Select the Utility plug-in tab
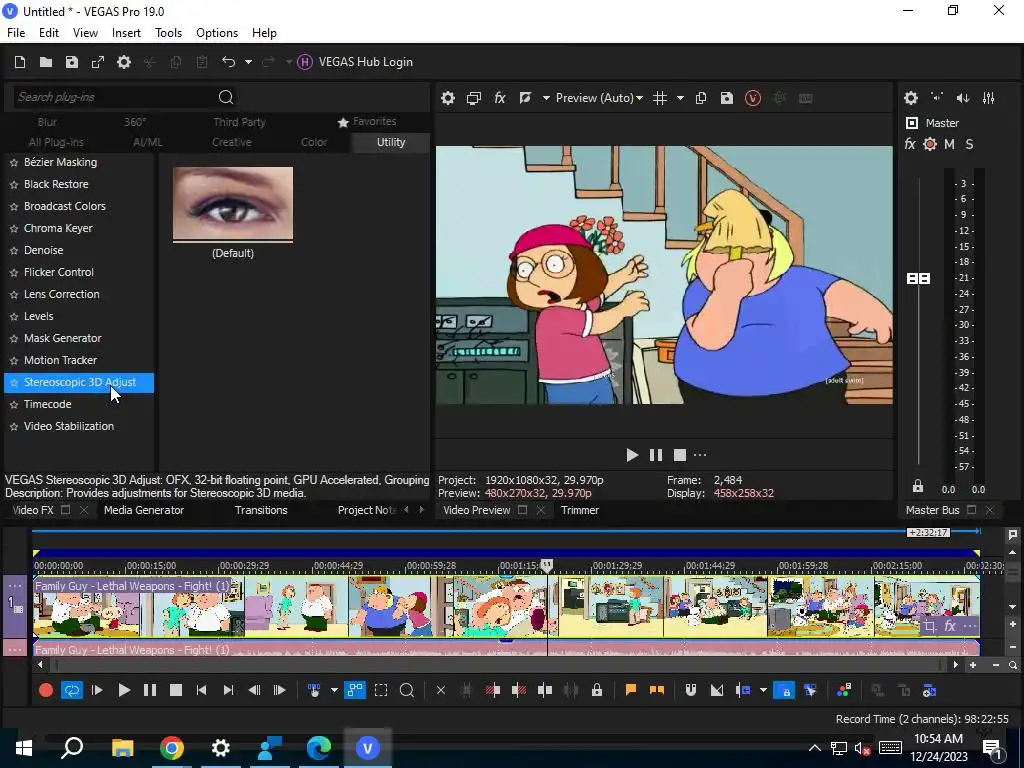 391,142
